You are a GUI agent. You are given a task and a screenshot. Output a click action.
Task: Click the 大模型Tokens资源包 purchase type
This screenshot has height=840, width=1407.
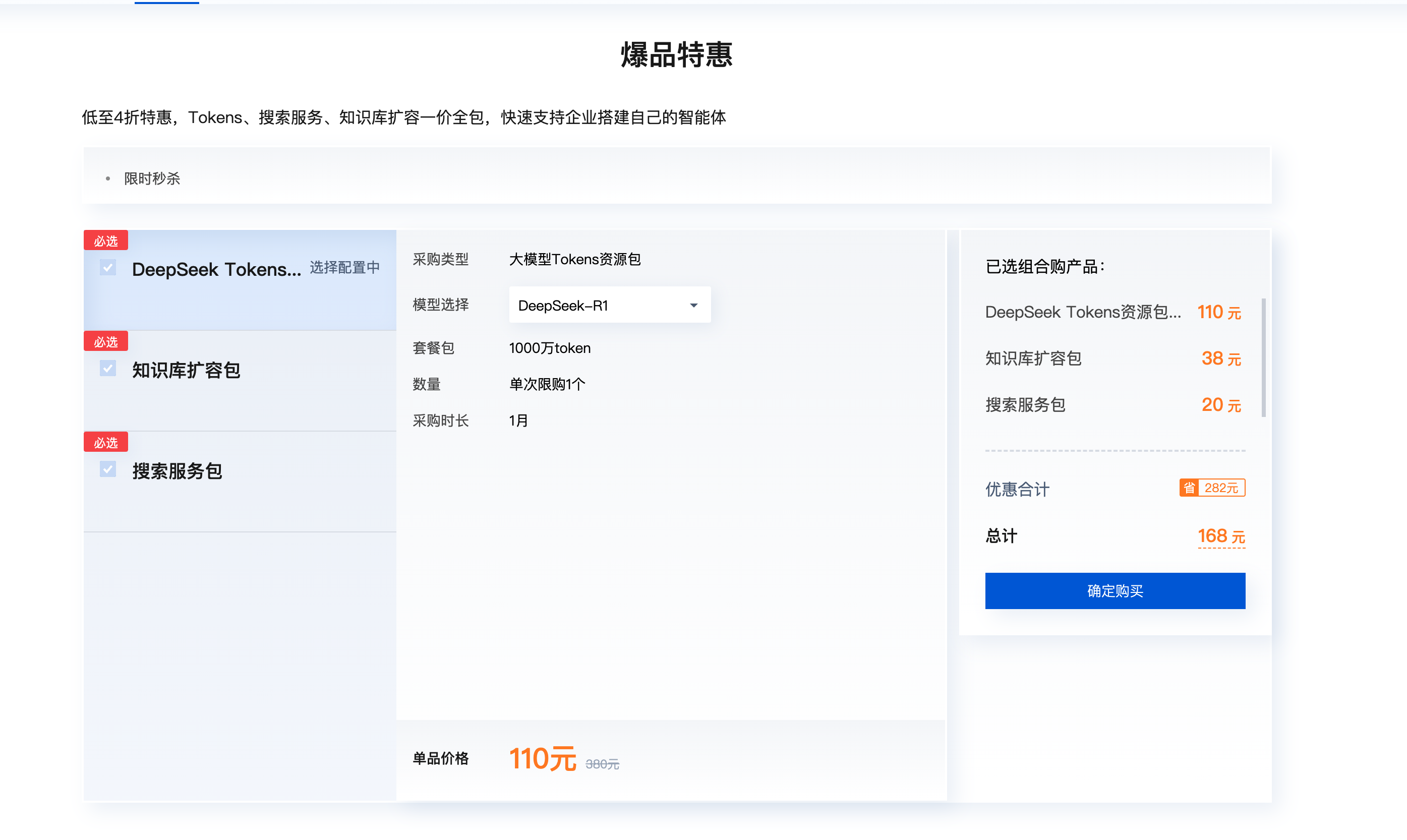pyautogui.click(x=574, y=259)
